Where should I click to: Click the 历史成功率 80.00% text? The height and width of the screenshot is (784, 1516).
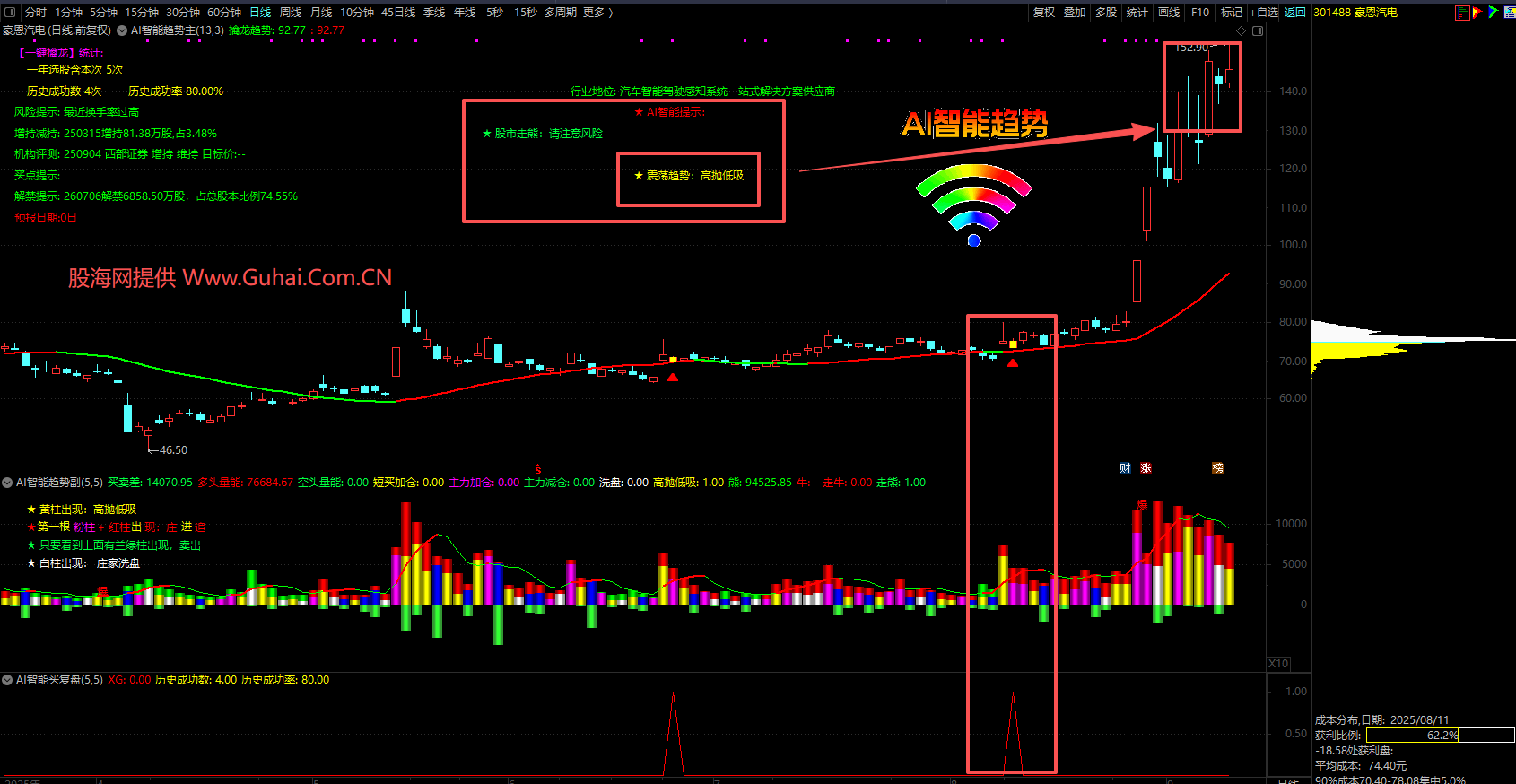(176, 91)
